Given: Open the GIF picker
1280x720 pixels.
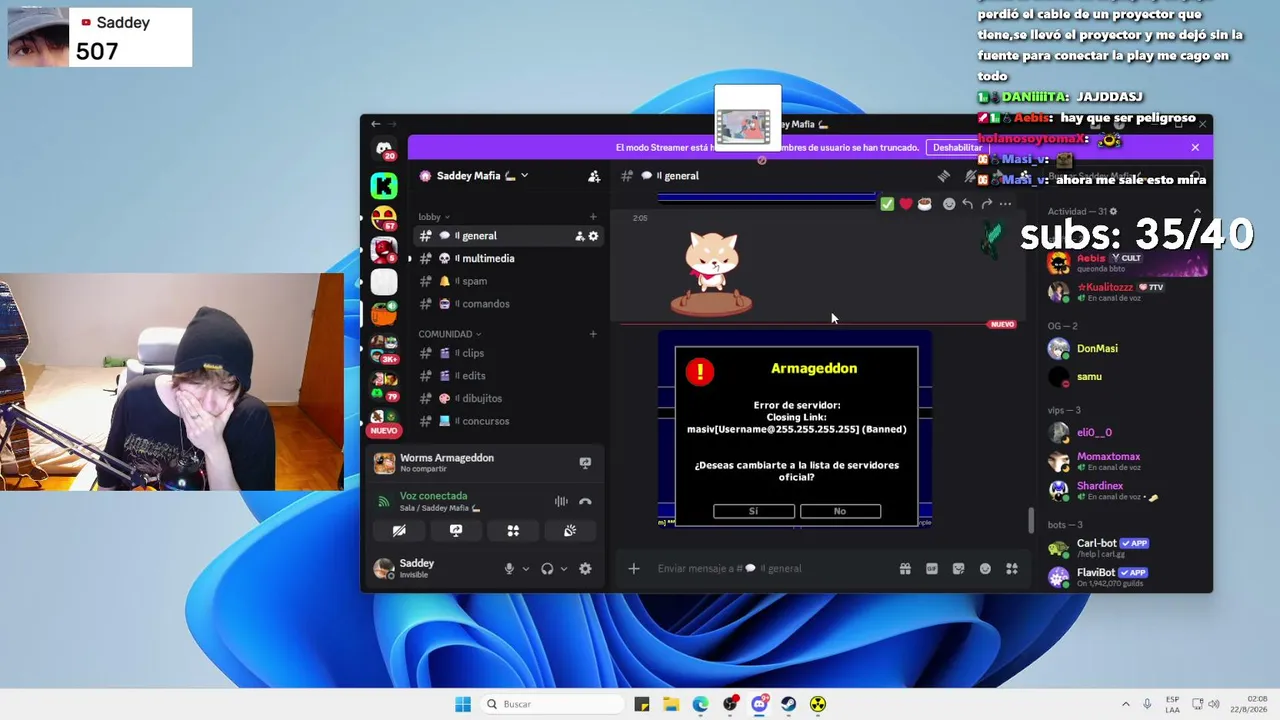Looking at the screenshot, I should coord(932,569).
